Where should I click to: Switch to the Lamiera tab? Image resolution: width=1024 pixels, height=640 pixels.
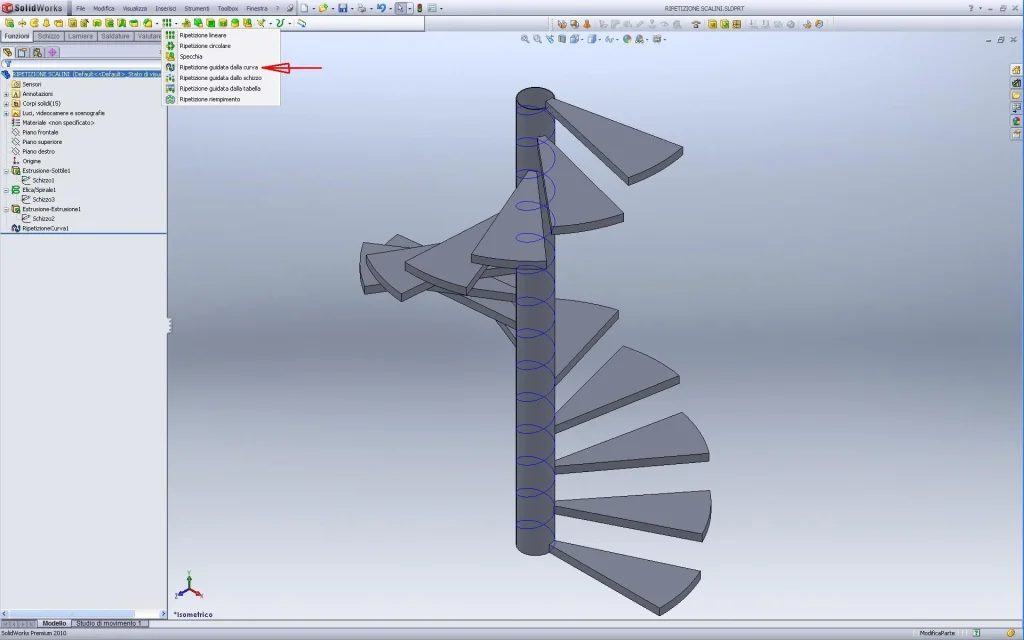(80, 36)
